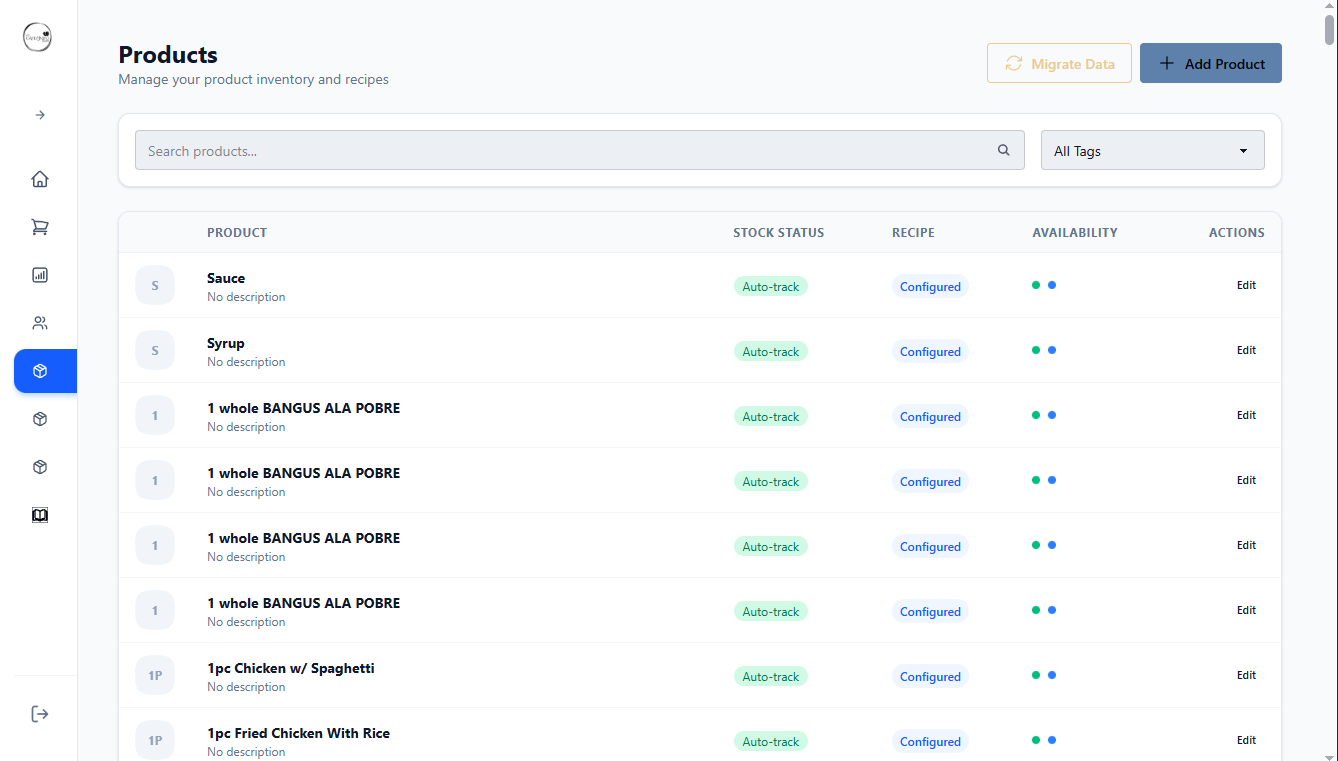Click the S avatar of the Syrup row
The image size is (1338, 761).
click(x=155, y=350)
